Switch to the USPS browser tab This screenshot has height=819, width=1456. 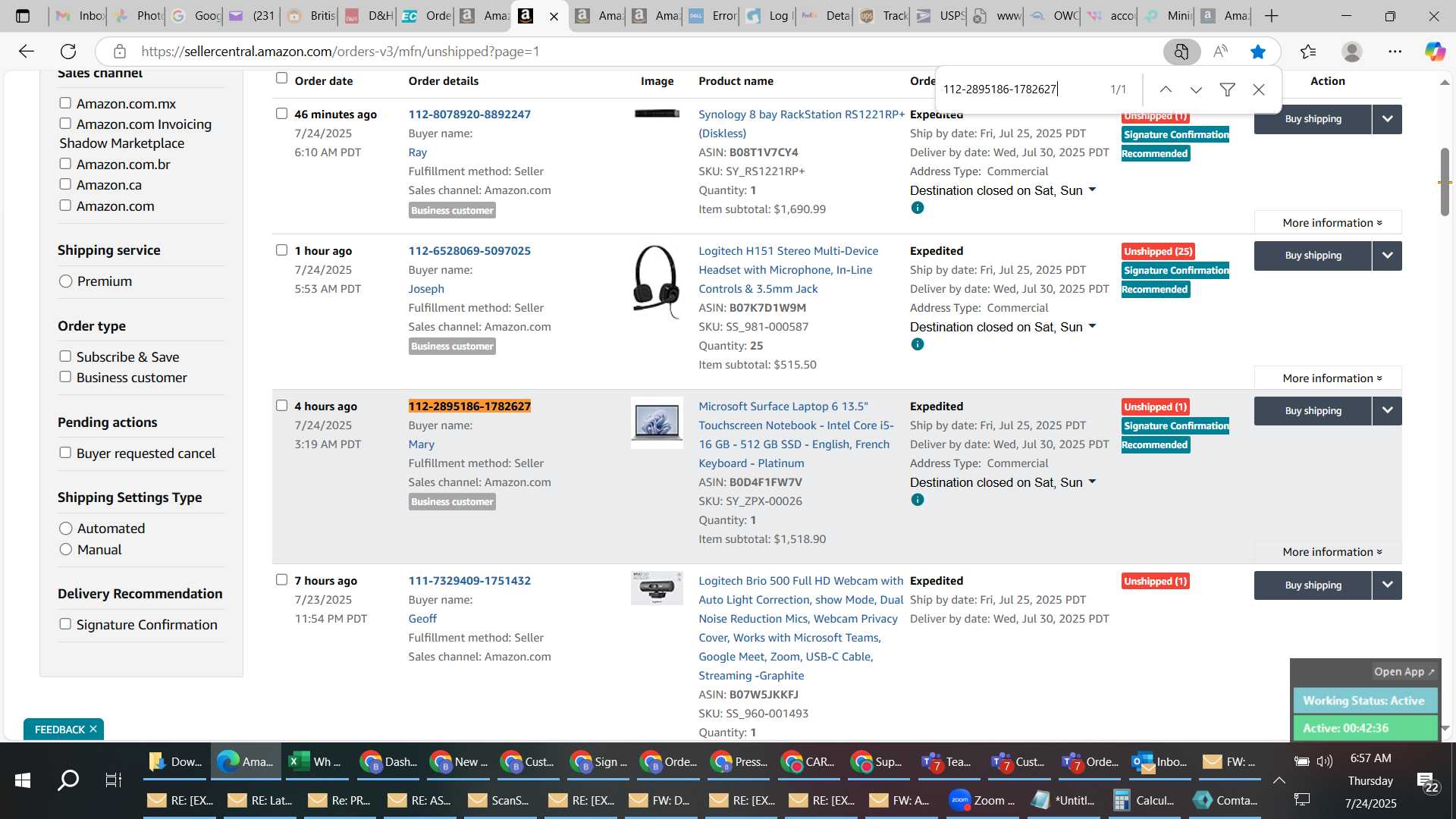(939, 16)
